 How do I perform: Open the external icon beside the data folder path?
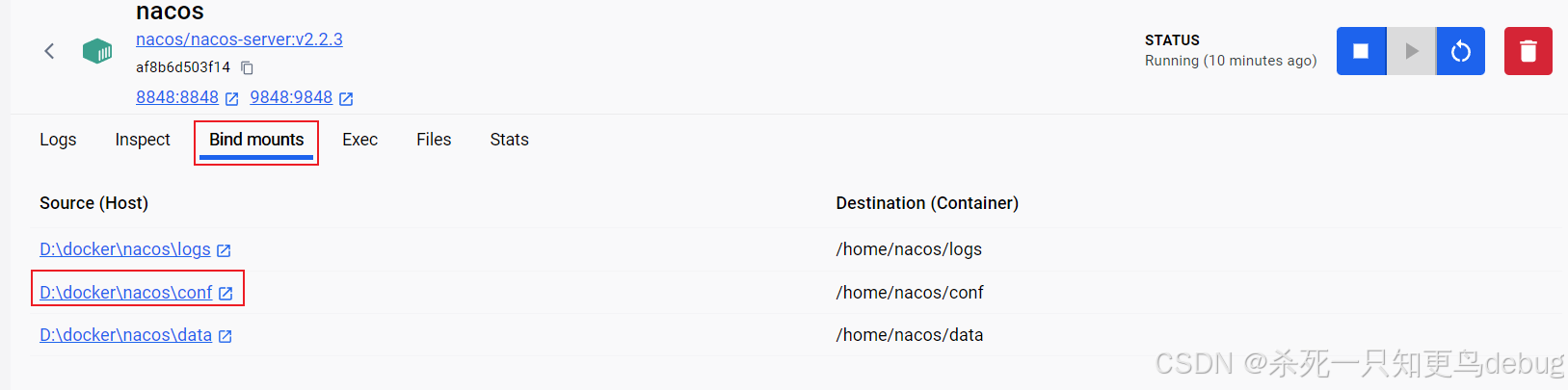coord(226,336)
